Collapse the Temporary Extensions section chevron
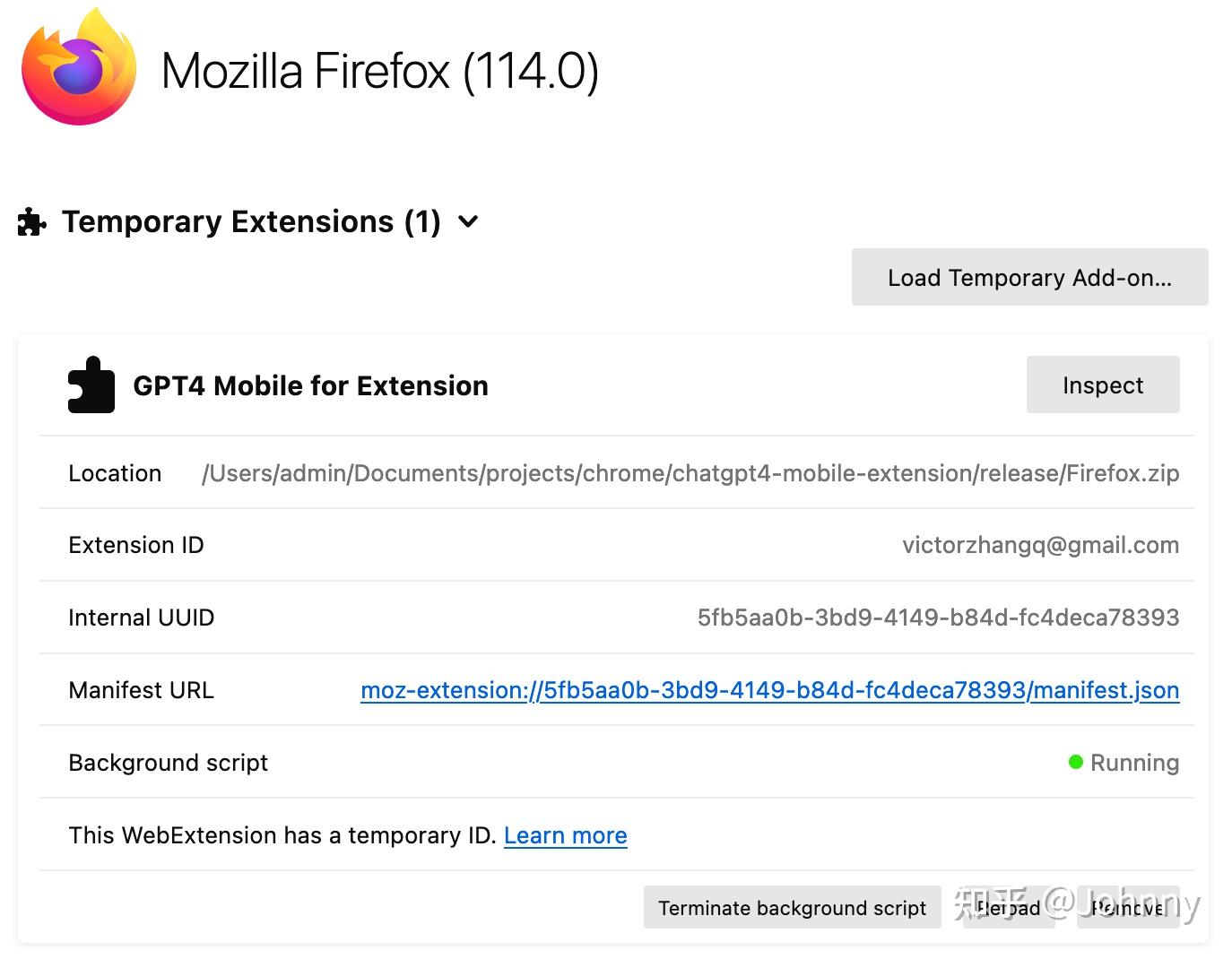The image size is (1232, 959). pyautogui.click(x=468, y=221)
